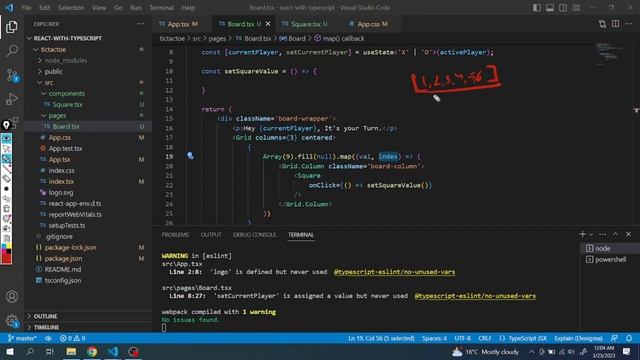Change the TypeScript JSX language mode
This screenshot has width=640, height=360.
tap(527, 338)
